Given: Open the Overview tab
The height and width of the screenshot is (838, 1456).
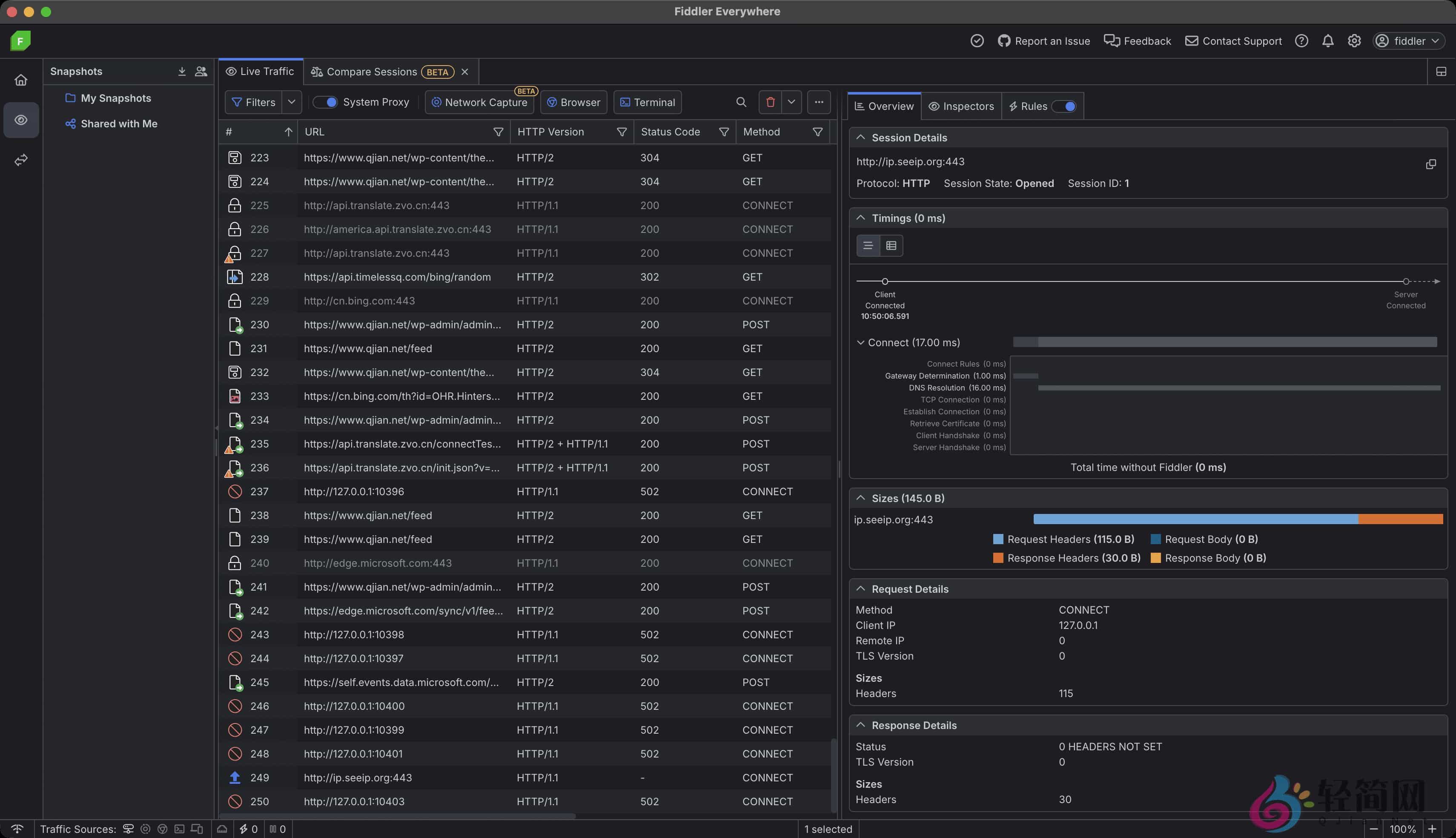Looking at the screenshot, I should coord(884,106).
